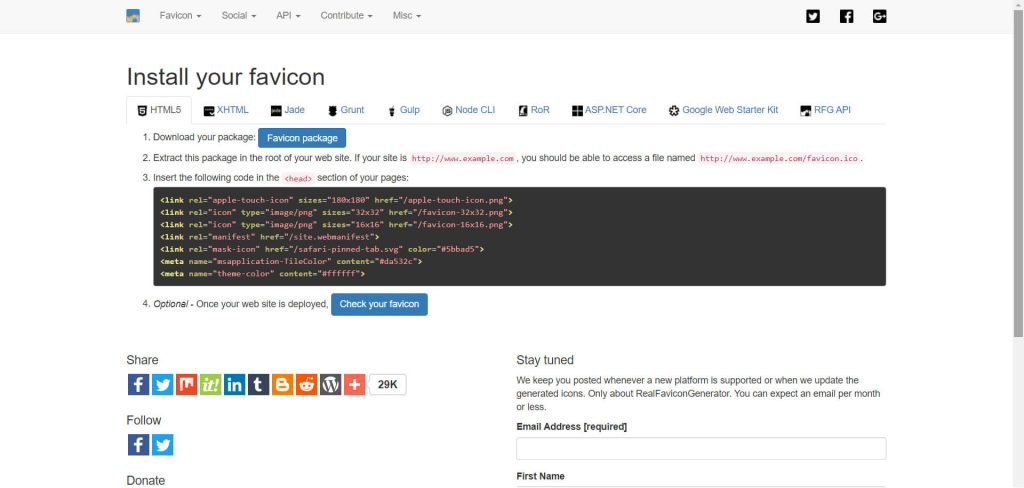
Task: Share on Twitter from the Share row
Action: 163,384
